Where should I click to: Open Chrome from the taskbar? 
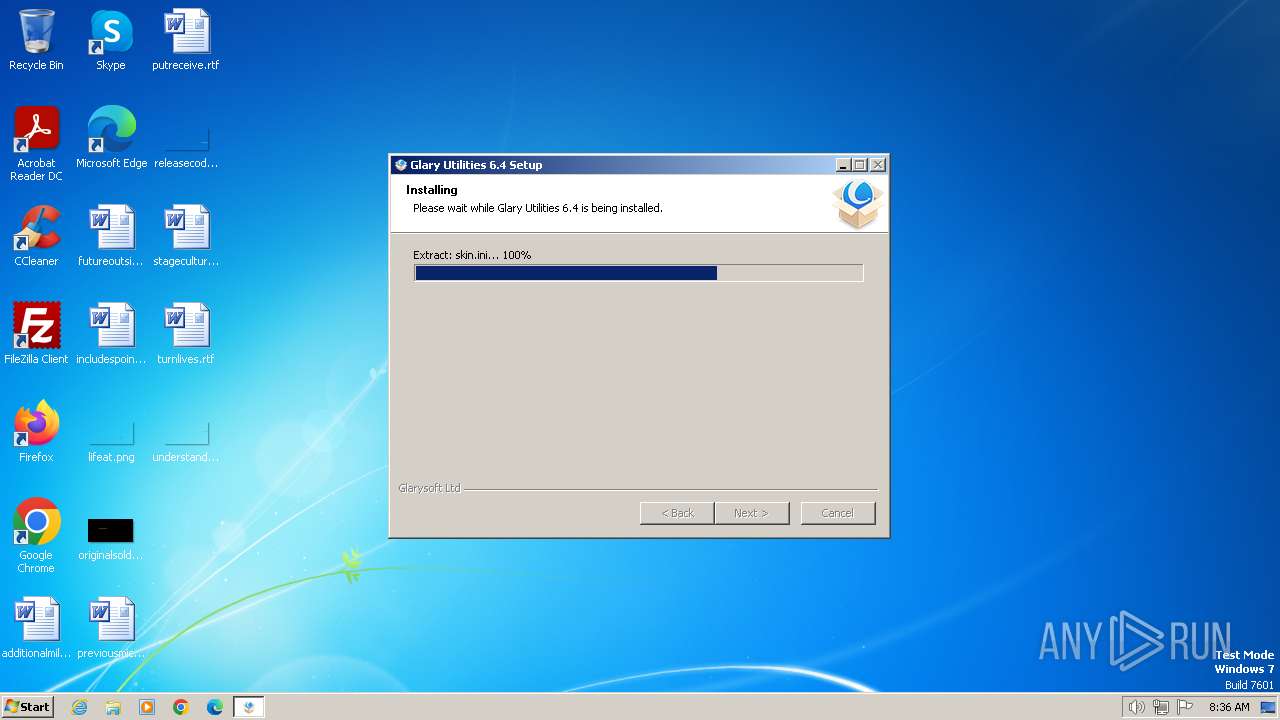pos(181,707)
